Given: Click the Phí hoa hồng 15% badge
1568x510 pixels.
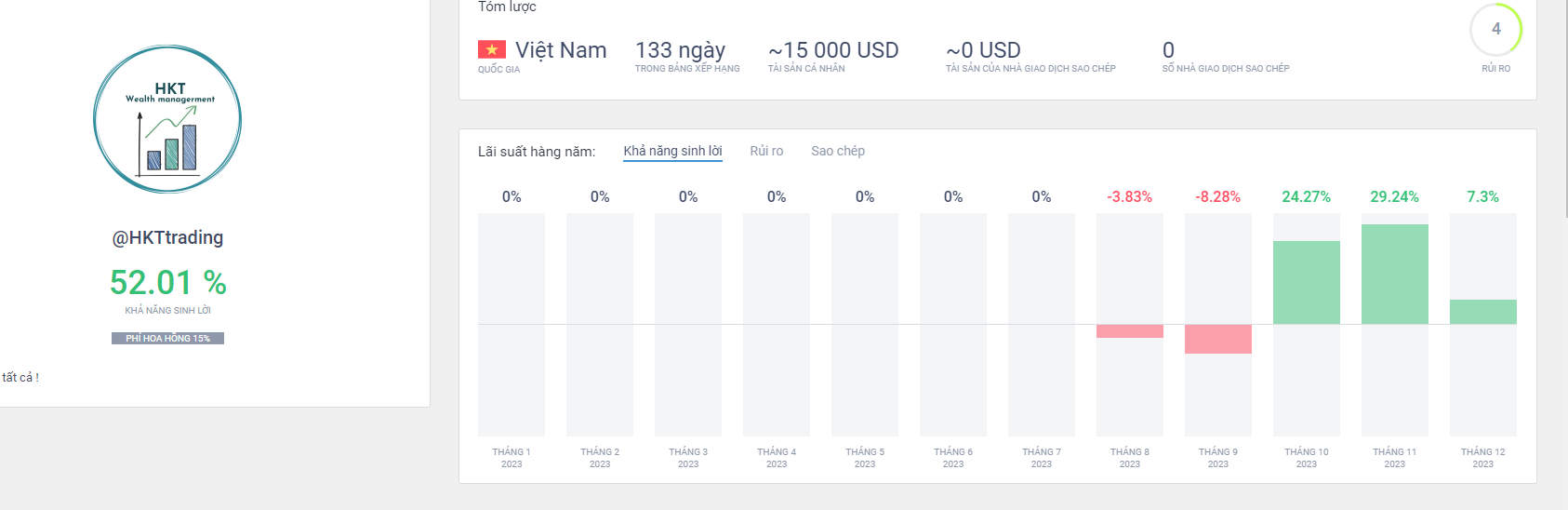Looking at the screenshot, I should point(167,338).
